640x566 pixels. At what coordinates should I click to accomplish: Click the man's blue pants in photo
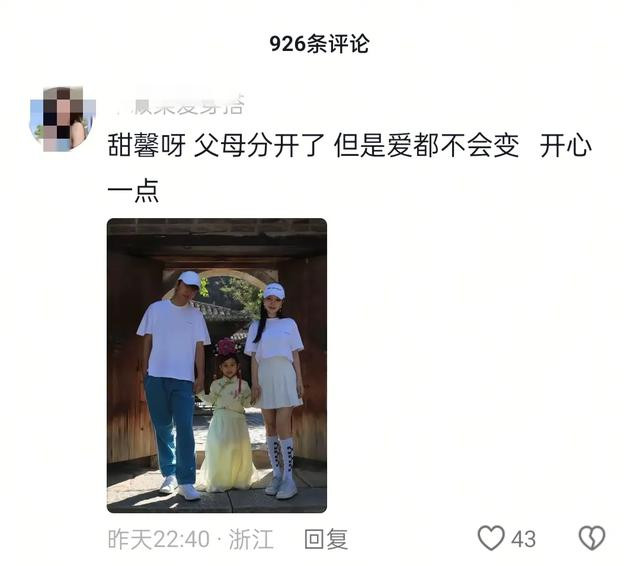point(171,428)
